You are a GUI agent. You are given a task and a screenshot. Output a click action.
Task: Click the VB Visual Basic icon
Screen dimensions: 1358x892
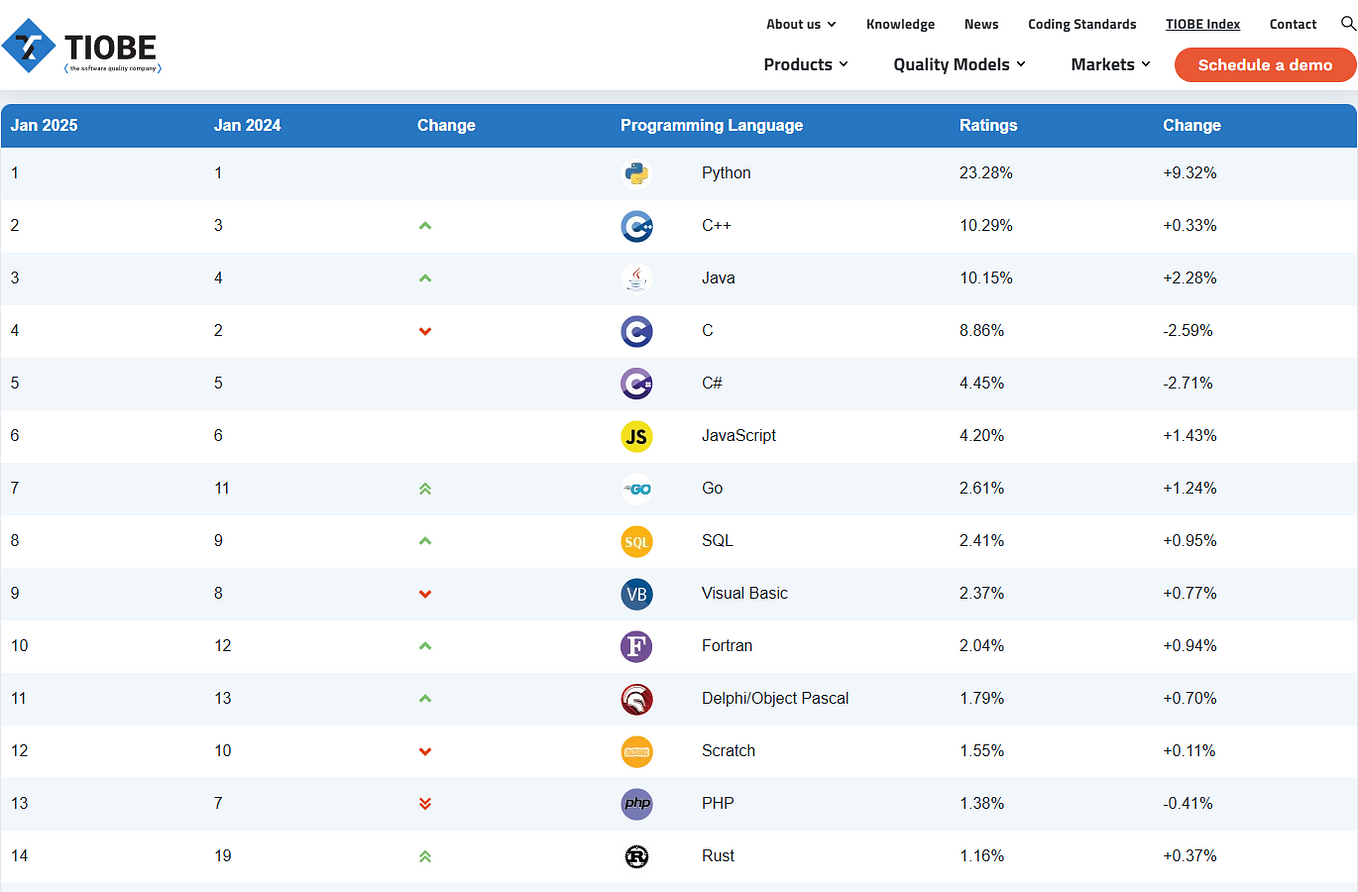[637, 593]
